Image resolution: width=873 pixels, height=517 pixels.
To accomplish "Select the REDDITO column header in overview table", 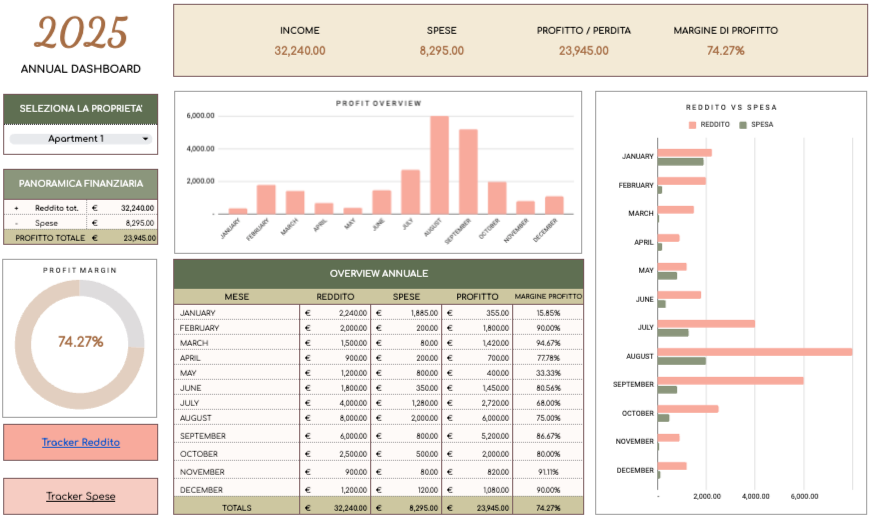I will pyautogui.click(x=335, y=297).
